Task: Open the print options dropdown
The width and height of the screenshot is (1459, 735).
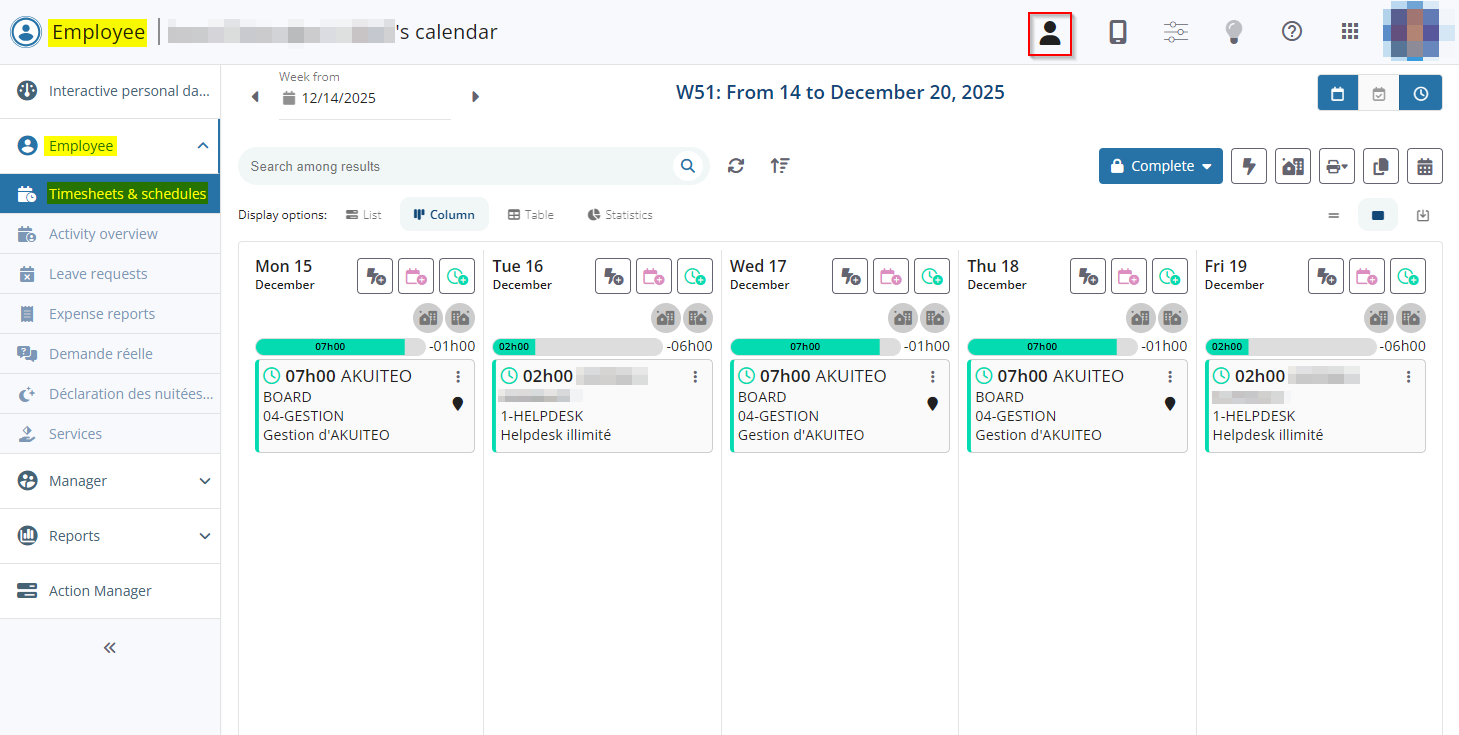Action: coord(1337,167)
